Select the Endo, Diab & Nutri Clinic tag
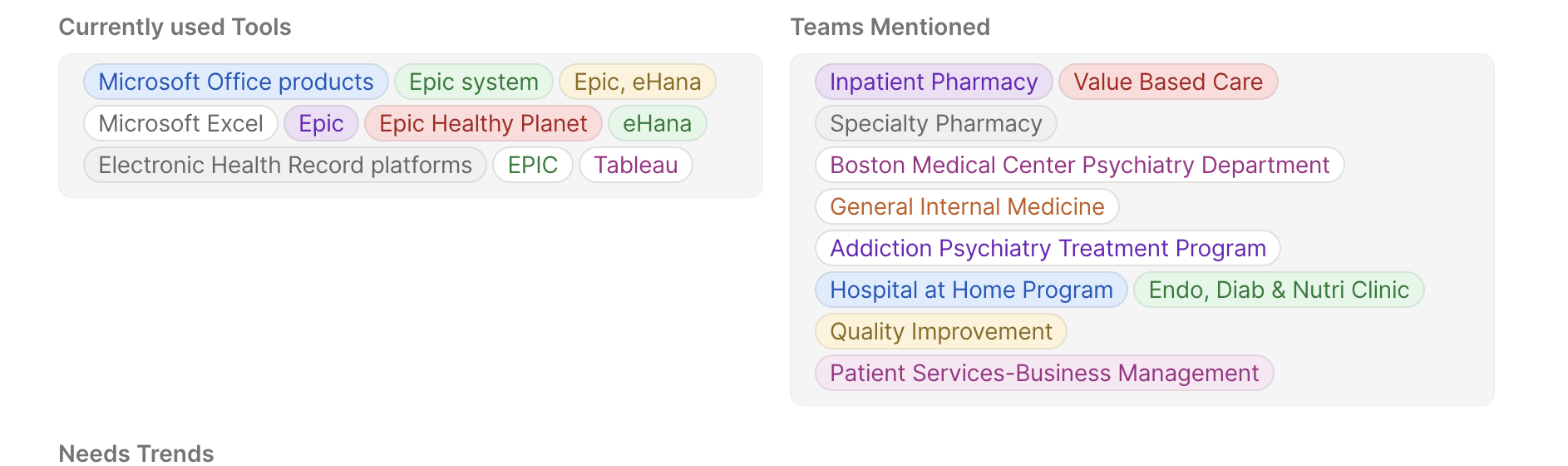1568x466 pixels. (x=1279, y=290)
